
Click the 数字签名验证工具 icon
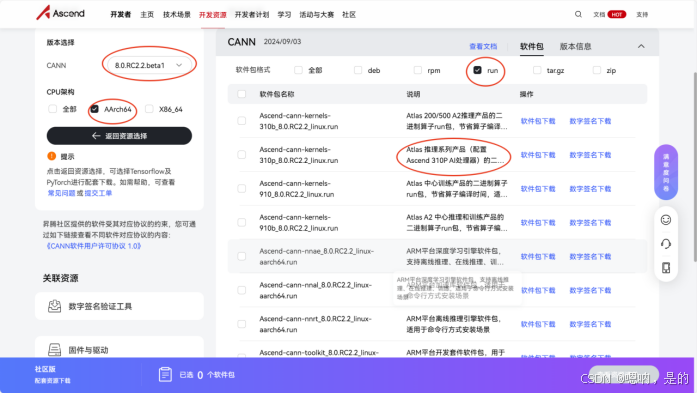pyautogui.click(x=54, y=306)
